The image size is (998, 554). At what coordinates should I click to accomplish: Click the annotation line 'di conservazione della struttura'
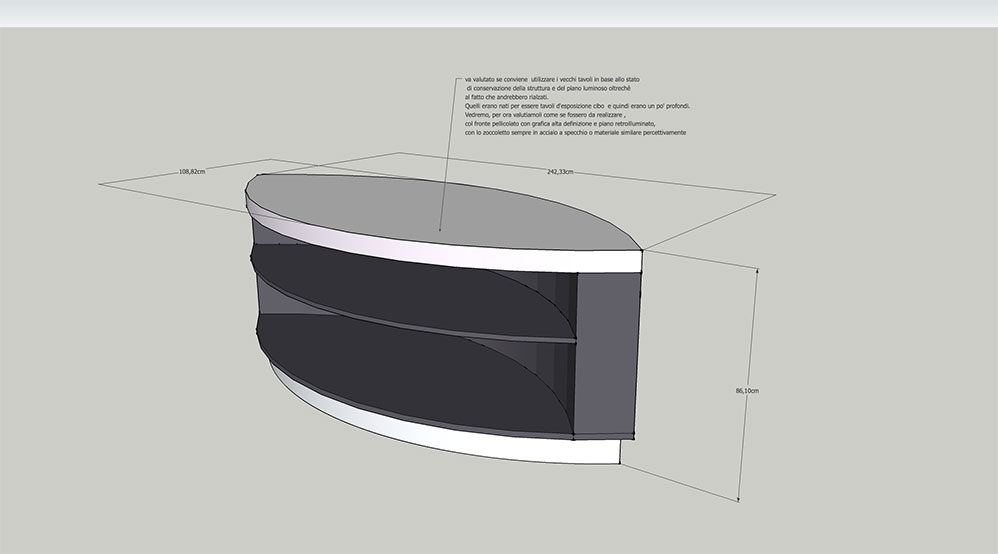(549, 89)
